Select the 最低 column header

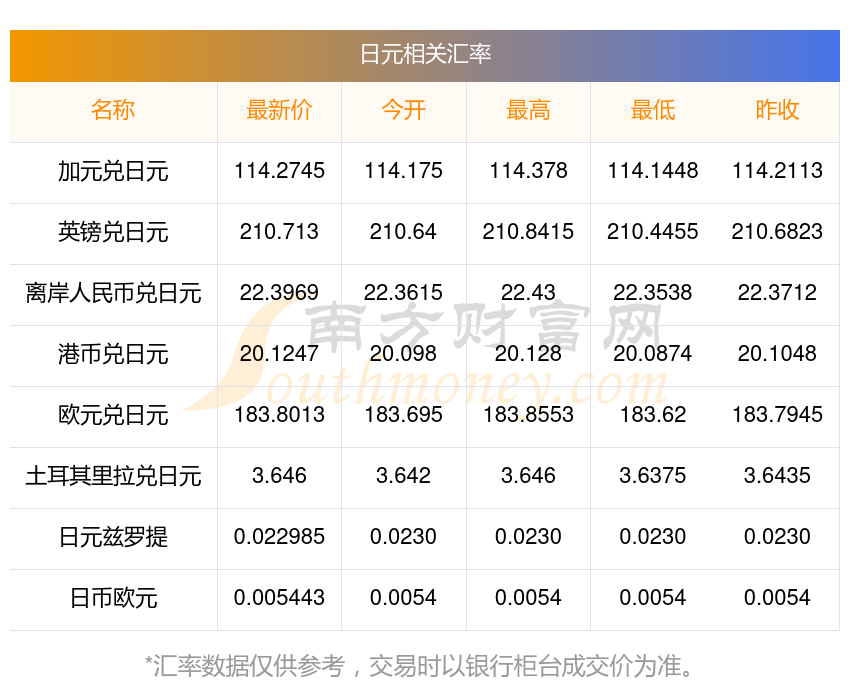click(x=652, y=110)
